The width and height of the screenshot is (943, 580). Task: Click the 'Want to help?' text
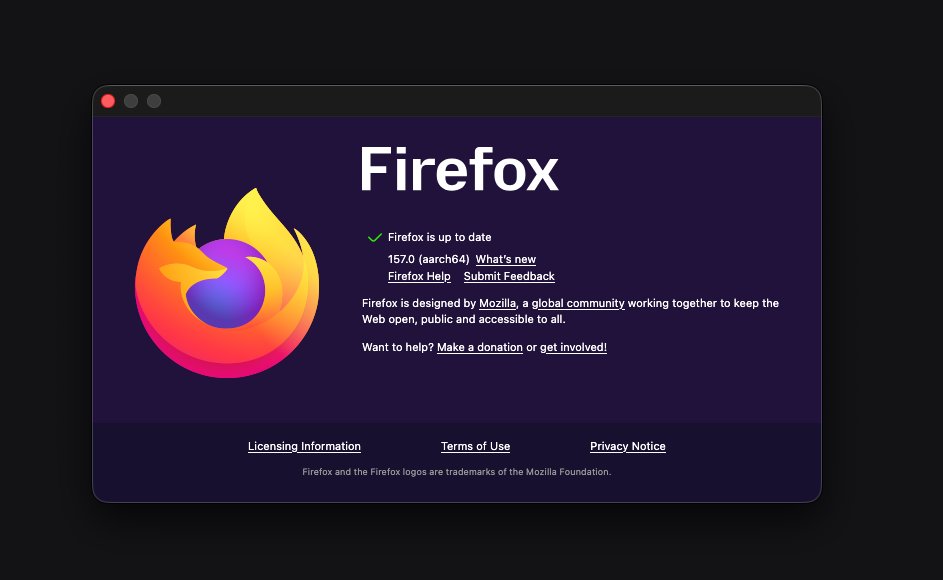coord(398,347)
